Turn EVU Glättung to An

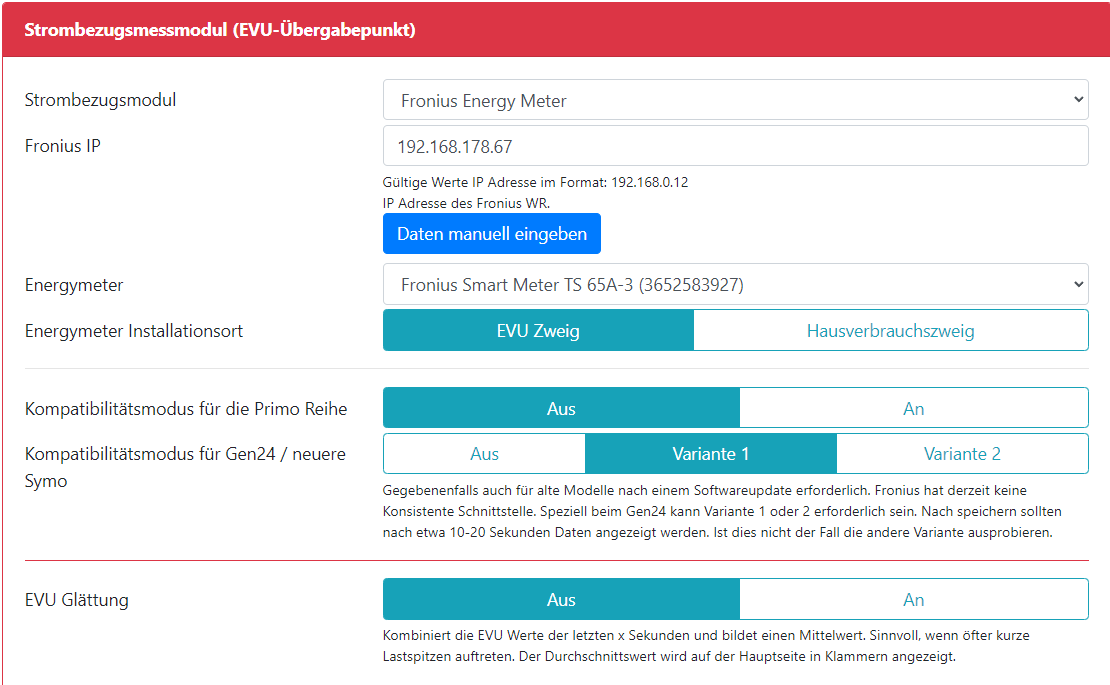point(914,599)
